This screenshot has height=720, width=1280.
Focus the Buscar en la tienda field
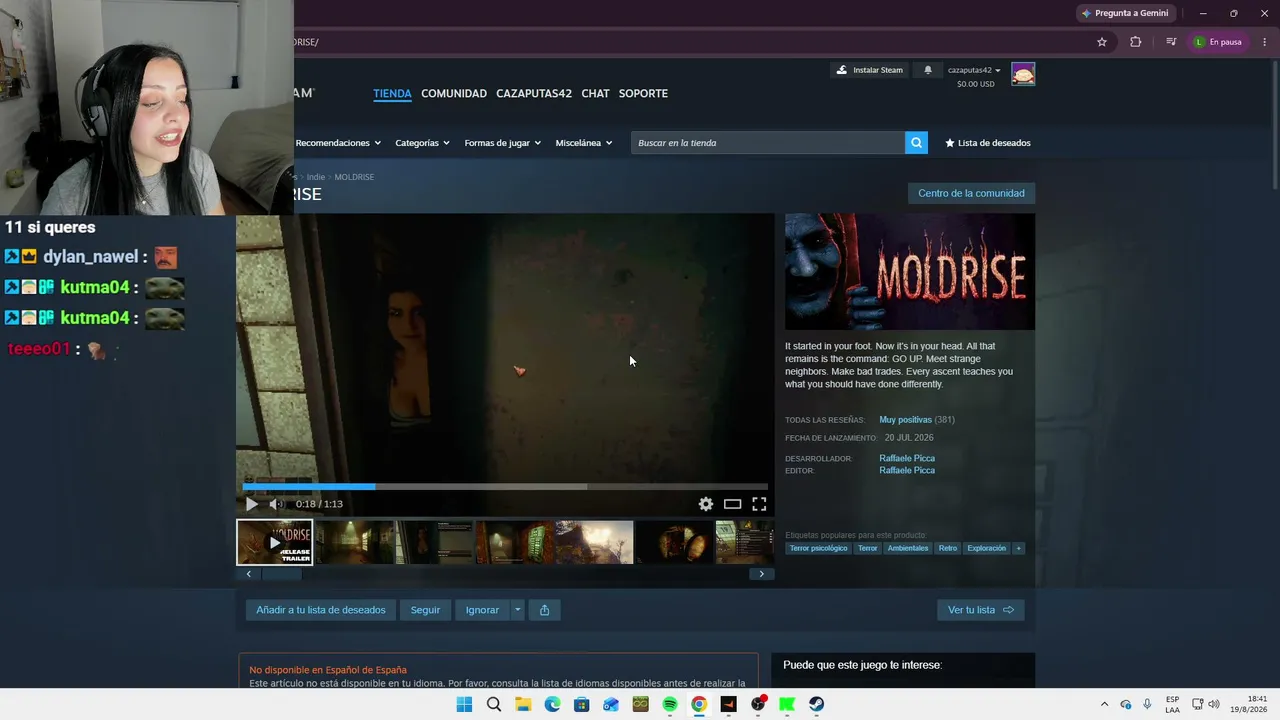tap(768, 143)
